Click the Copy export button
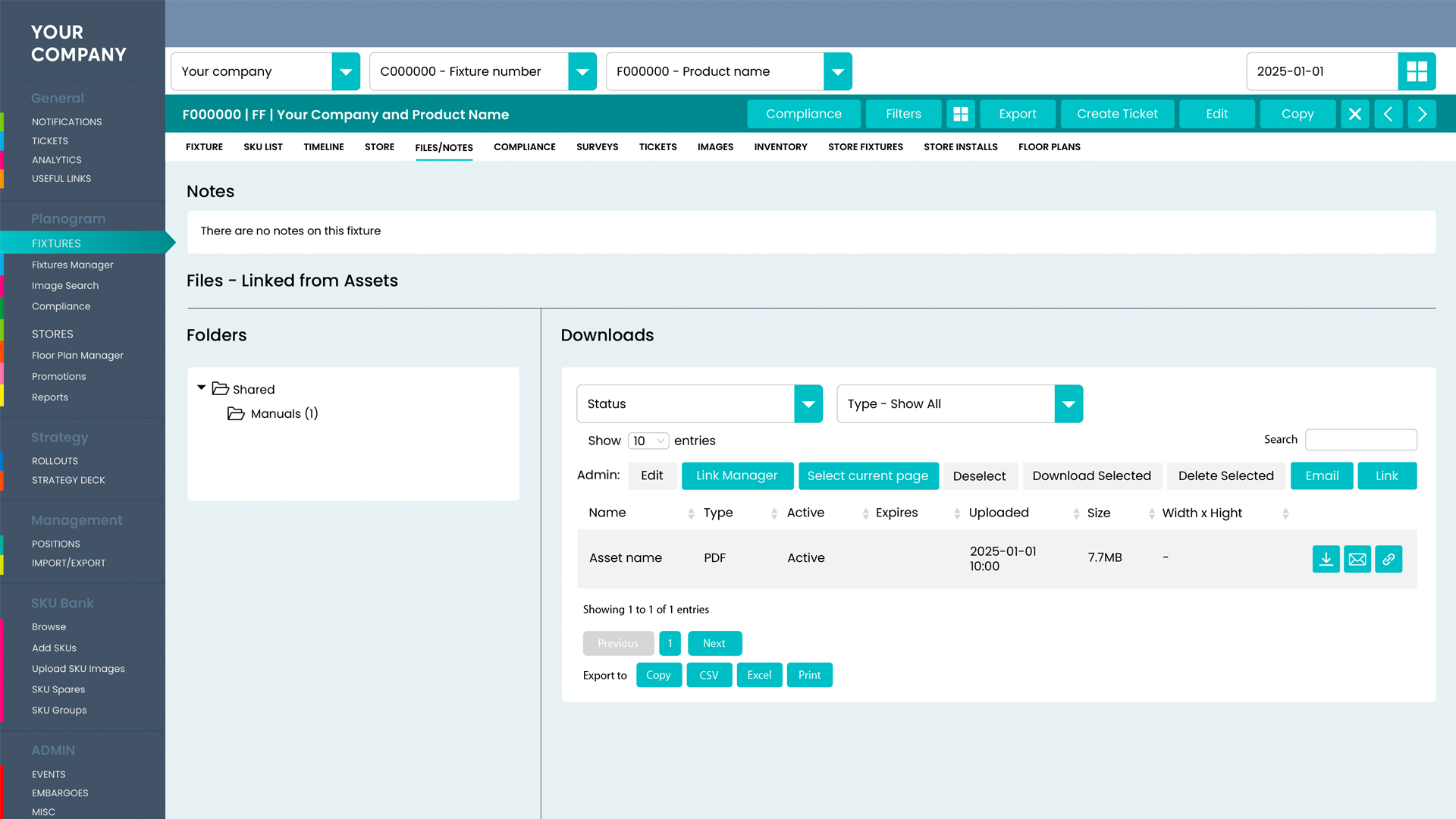Screen dimensions: 1456x819 [x=658, y=675]
